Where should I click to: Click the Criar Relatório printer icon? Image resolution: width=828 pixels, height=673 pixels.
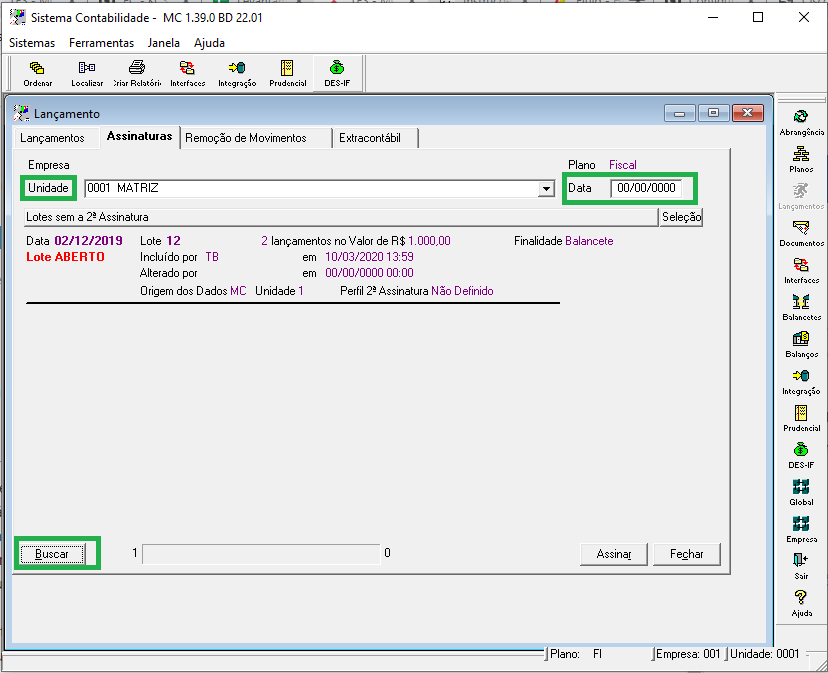click(137, 73)
